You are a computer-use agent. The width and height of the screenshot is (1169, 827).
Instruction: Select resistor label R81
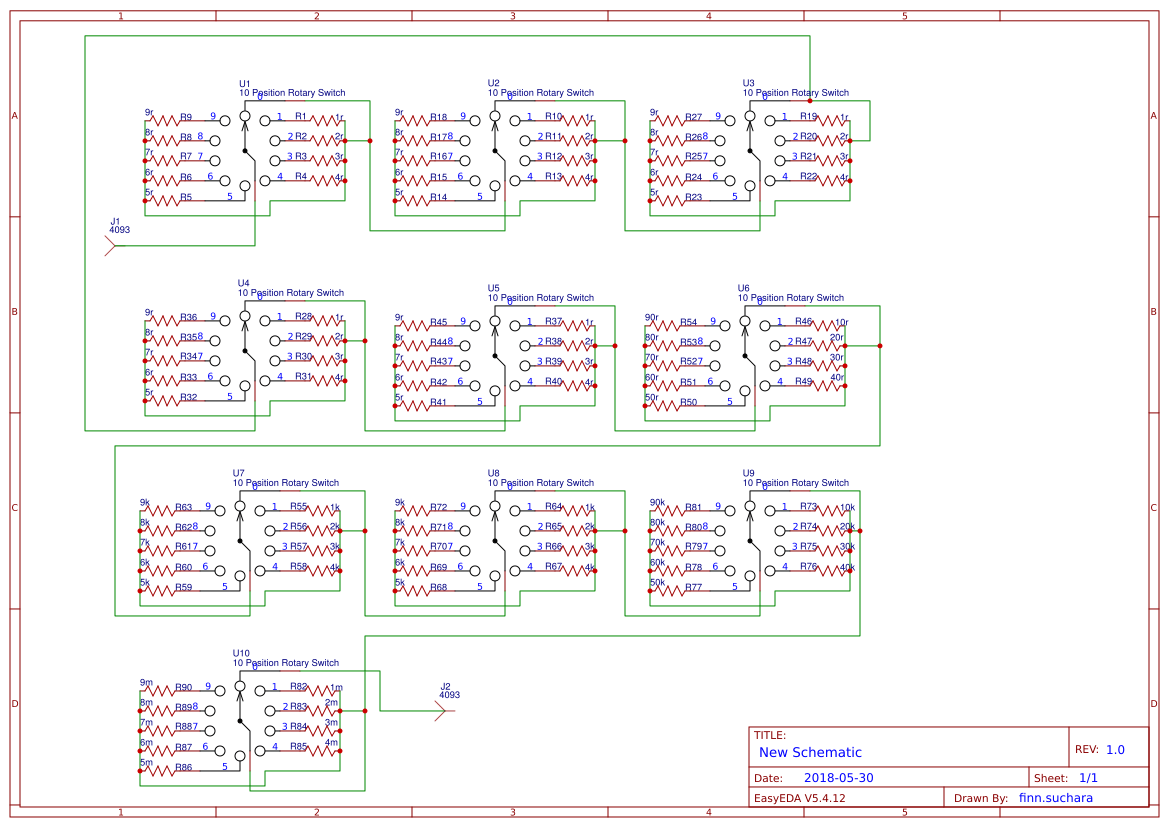693,508
